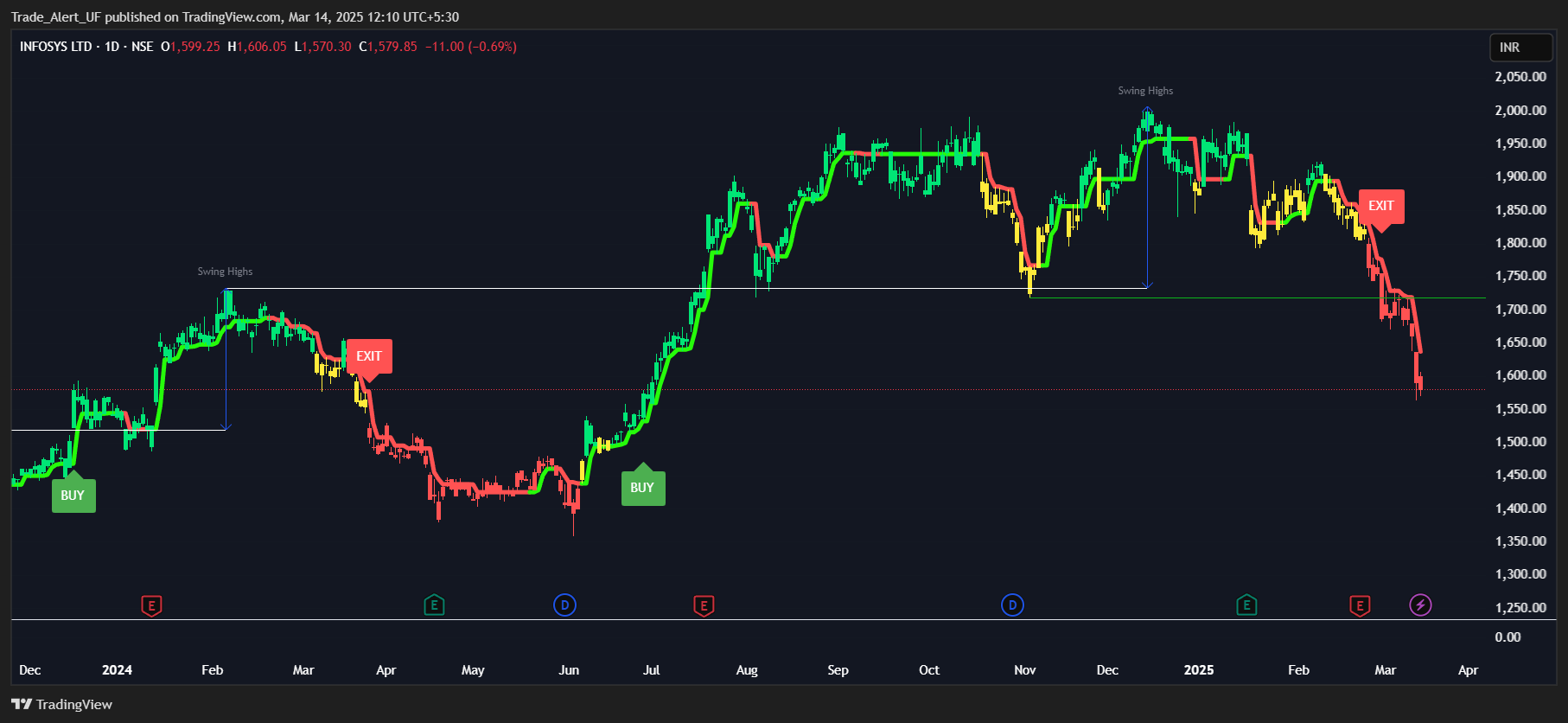Image resolution: width=1568 pixels, height=723 pixels.
Task: Click the 1,350.00 price axis label
Action: [x=1520, y=541]
